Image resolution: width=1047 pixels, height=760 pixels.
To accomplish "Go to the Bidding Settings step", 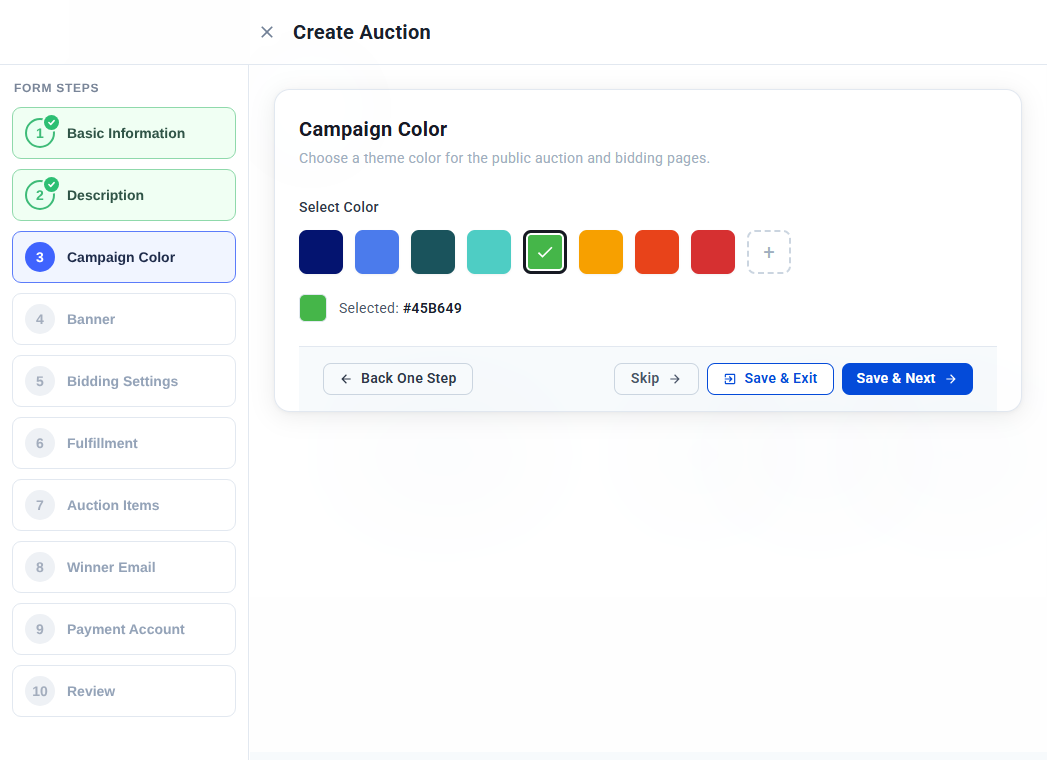I will tap(124, 381).
